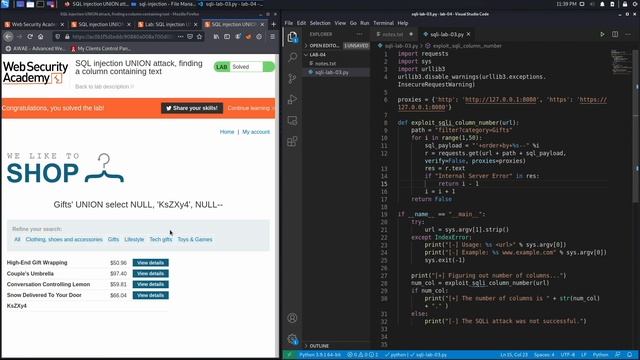Change the LF end-of-line selector
Screen dimensions: 640x360
[x=584, y=355]
